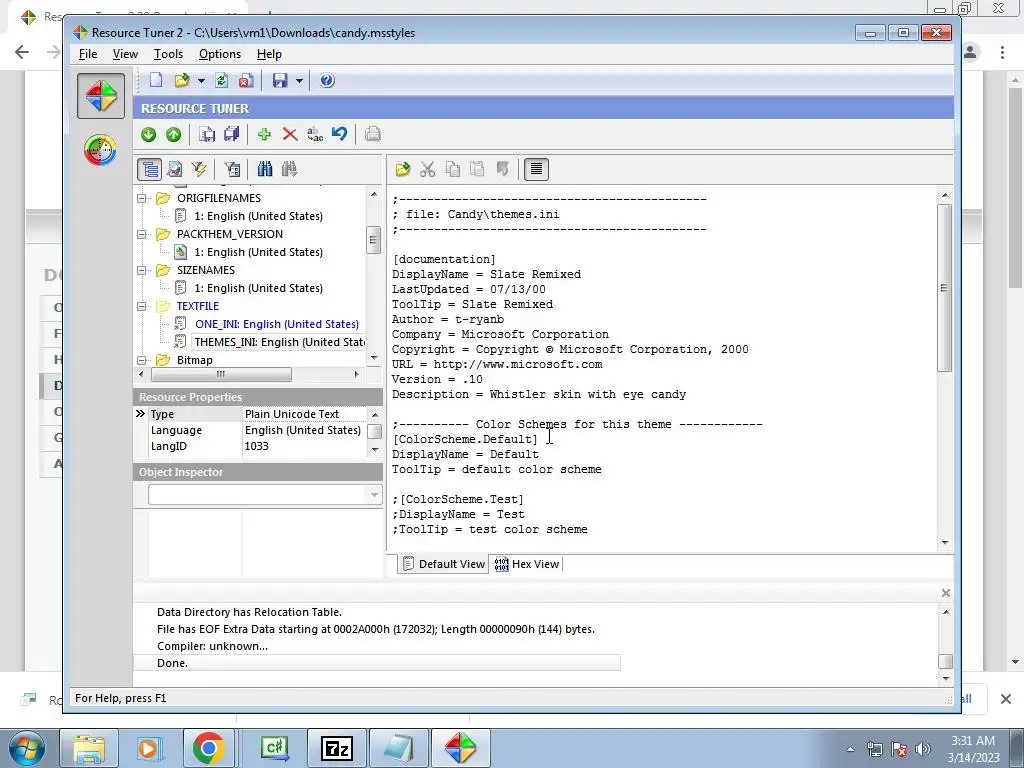Image resolution: width=1024 pixels, height=768 pixels.
Task: Toggle the resource tree view button
Action: click(x=150, y=169)
